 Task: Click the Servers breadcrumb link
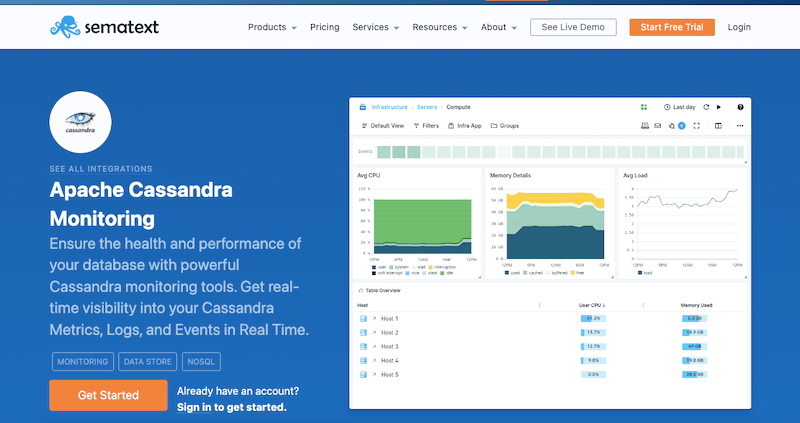(427, 107)
